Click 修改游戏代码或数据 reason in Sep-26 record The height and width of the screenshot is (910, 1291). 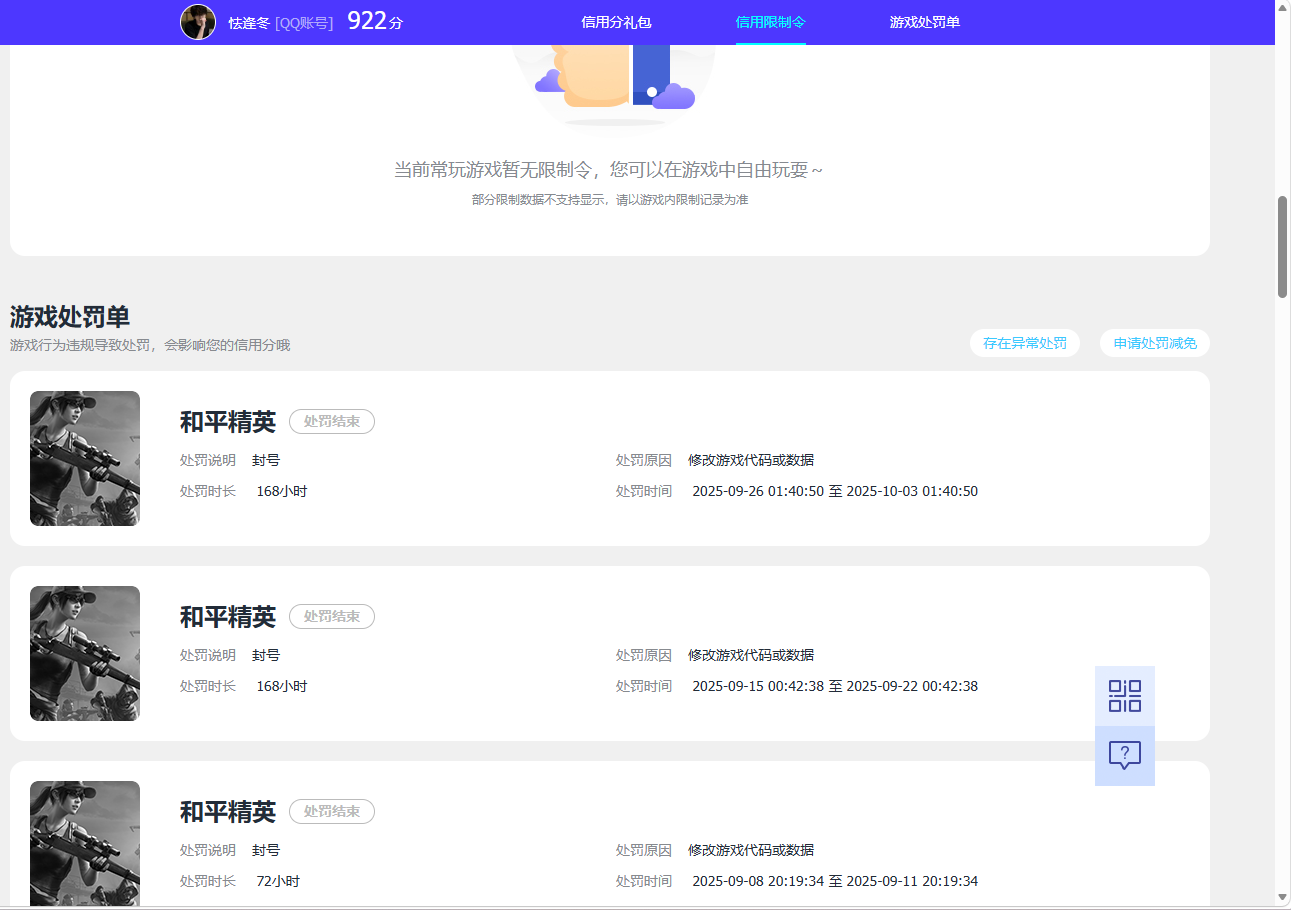click(751, 460)
